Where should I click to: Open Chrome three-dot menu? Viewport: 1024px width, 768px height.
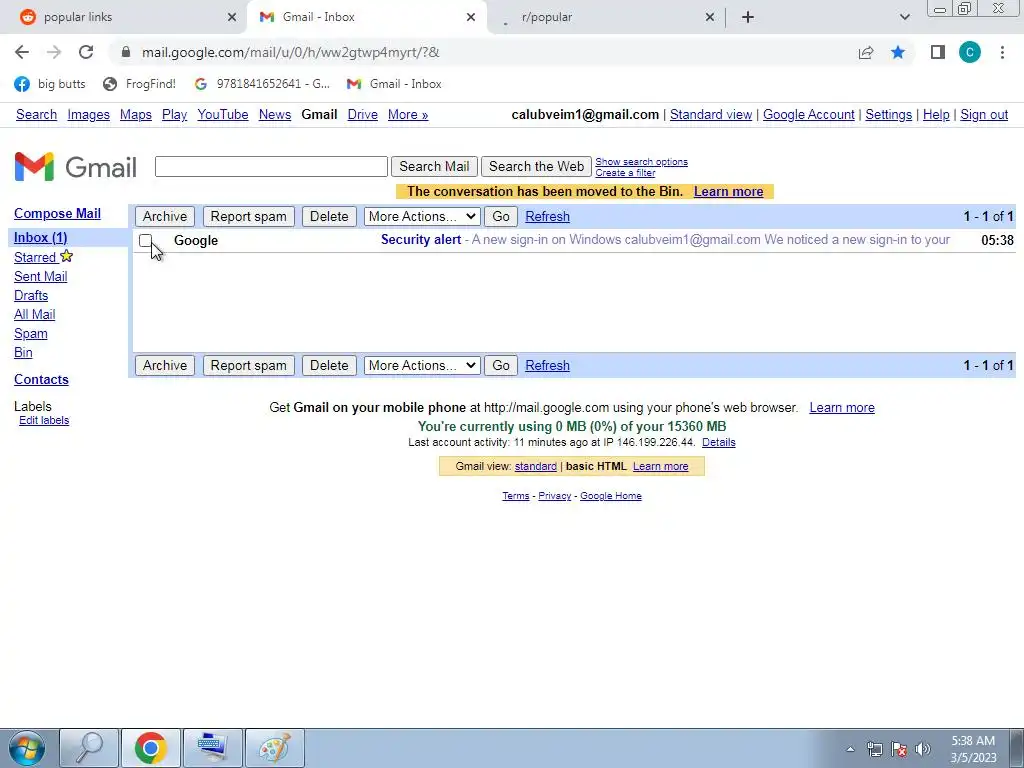[x=1002, y=52]
